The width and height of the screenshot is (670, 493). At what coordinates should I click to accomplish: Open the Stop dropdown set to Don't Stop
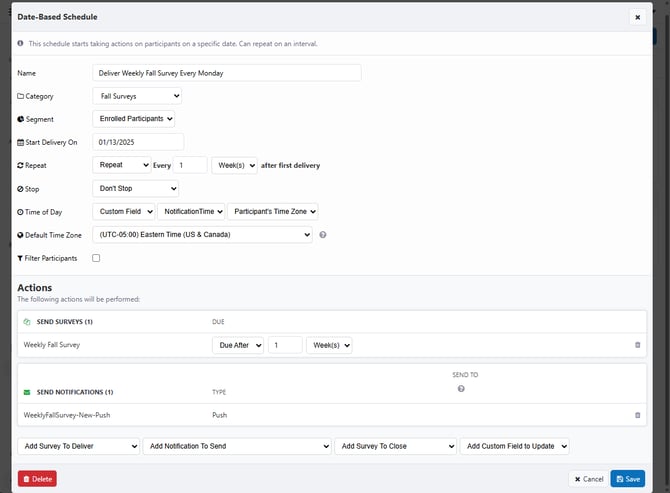click(135, 188)
